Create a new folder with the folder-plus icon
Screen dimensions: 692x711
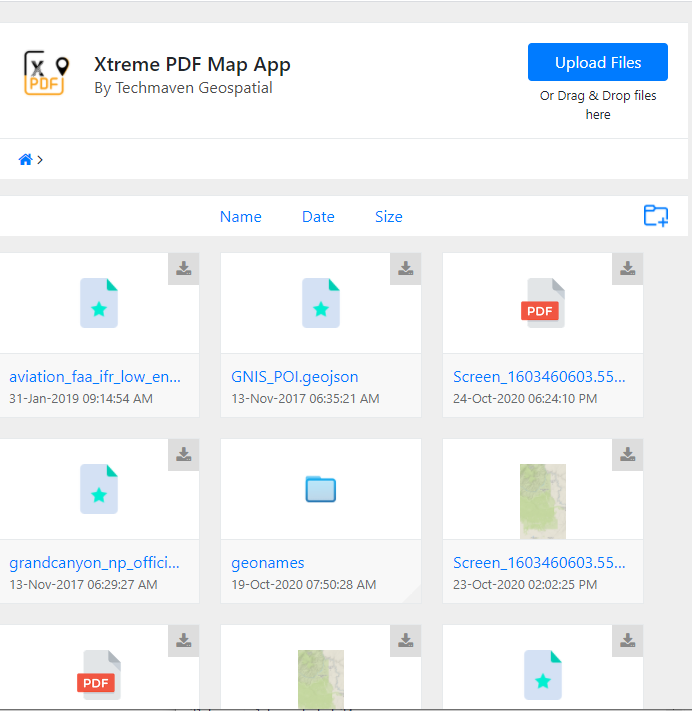655,216
